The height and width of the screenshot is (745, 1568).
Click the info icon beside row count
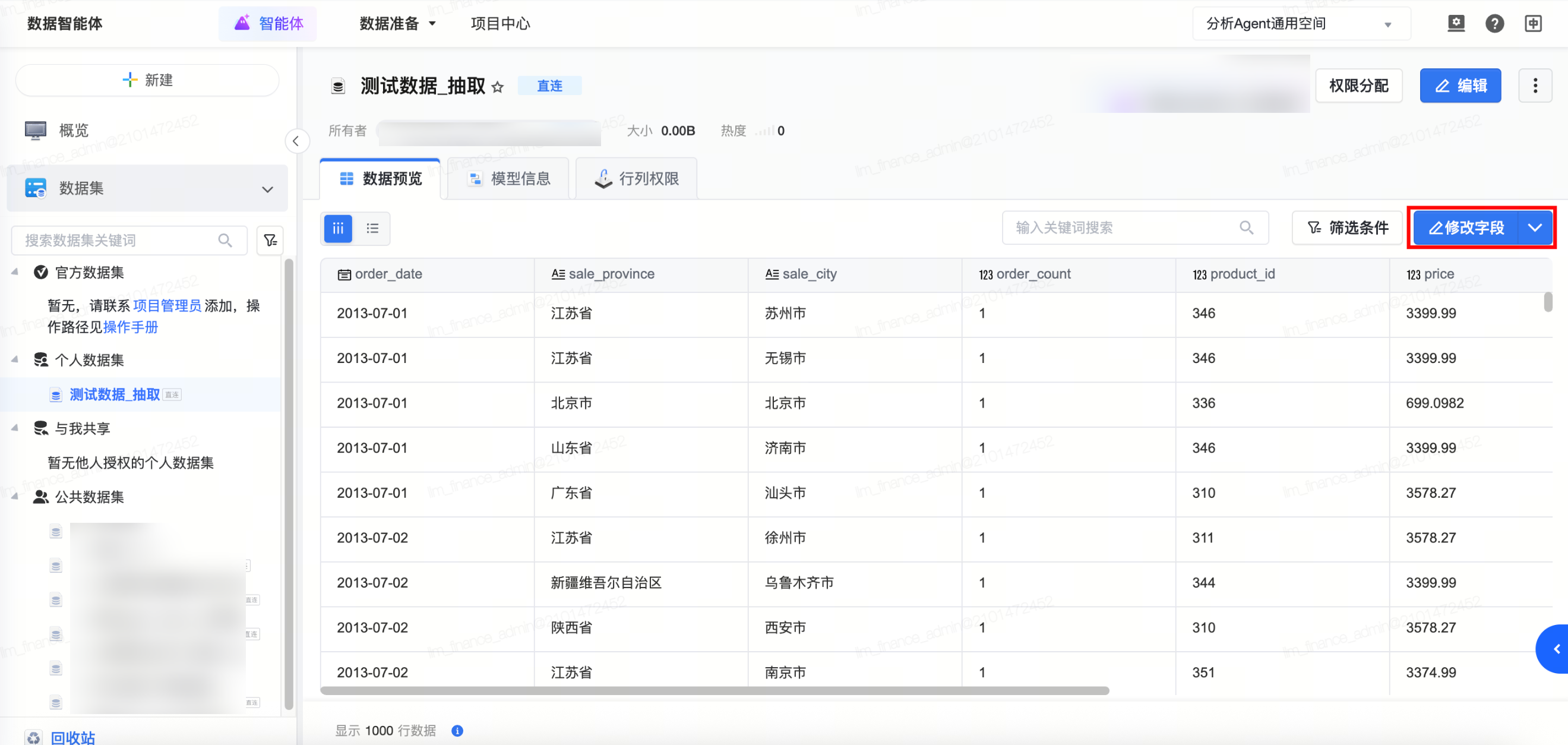[457, 730]
